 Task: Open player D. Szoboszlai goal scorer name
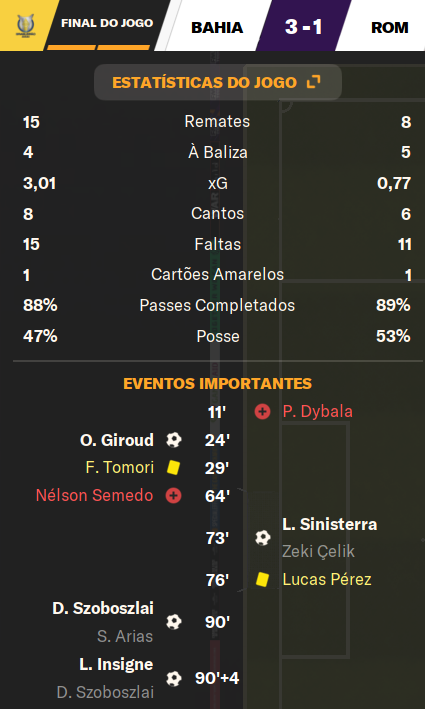point(103,608)
